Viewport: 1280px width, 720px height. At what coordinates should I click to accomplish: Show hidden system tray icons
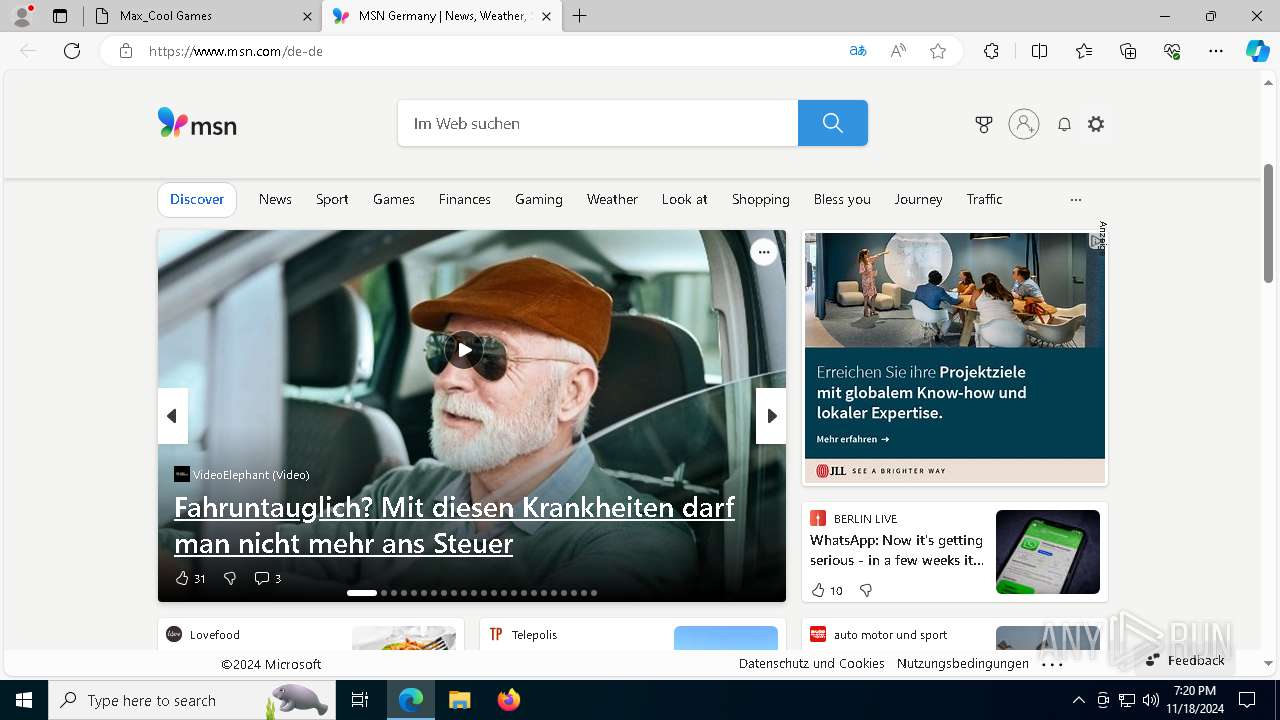[x=1078, y=700]
